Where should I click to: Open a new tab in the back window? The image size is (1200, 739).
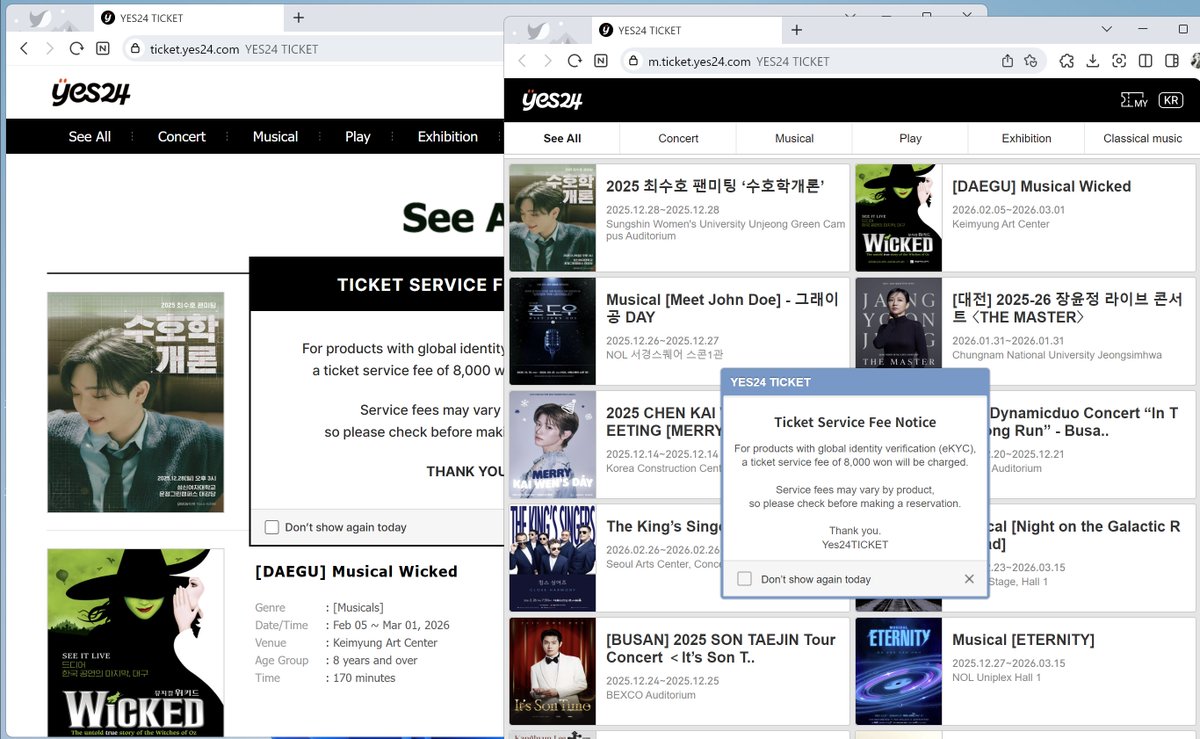pyautogui.click(x=298, y=17)
